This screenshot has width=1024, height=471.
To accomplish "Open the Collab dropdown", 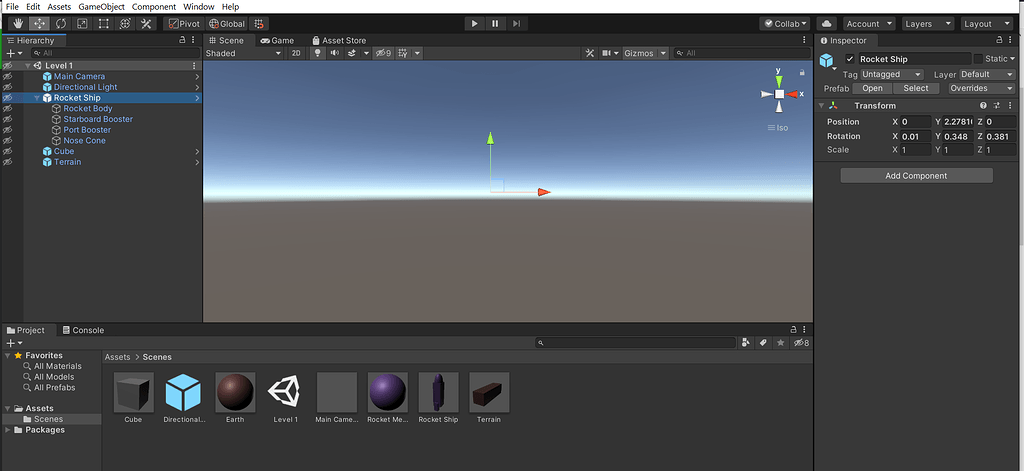I will (x=785, y=24).
